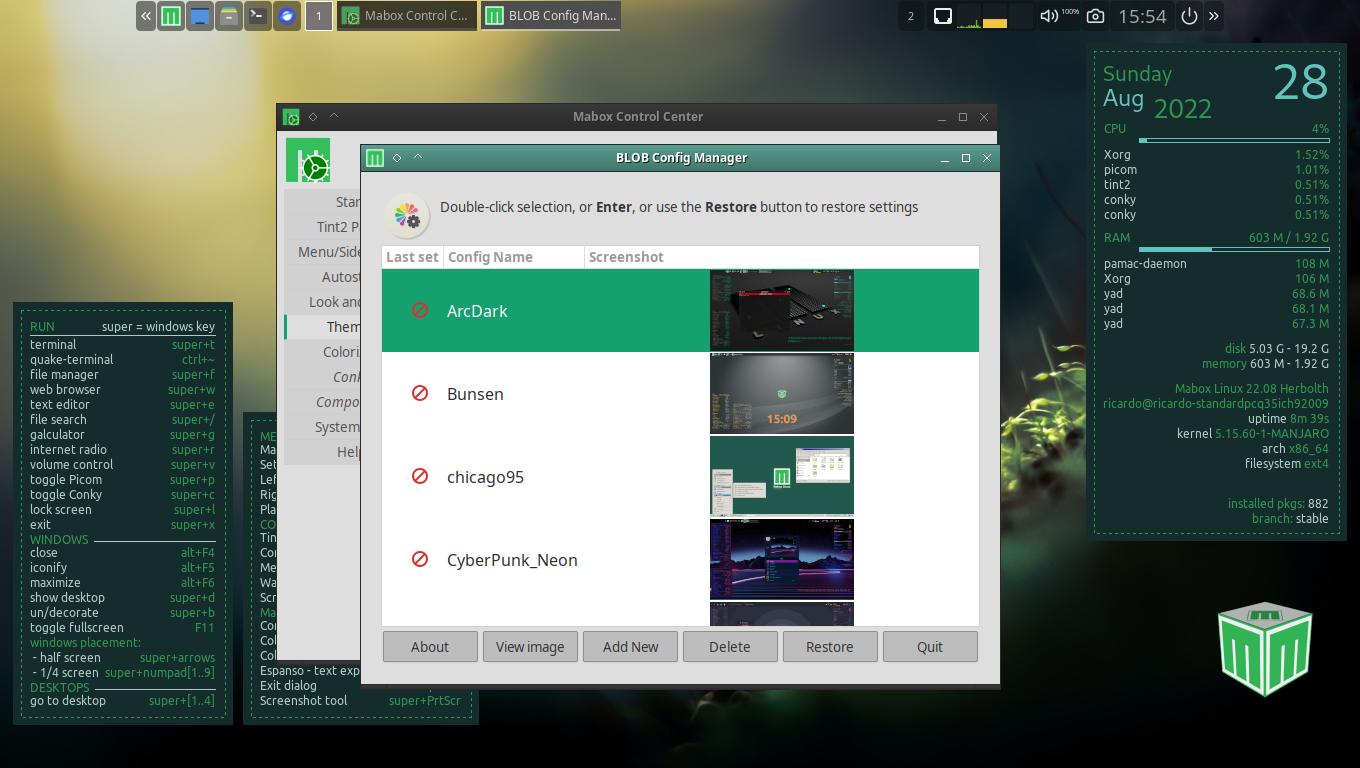The width and height of the screenshot is (1360, 768).
Task: Sort by the Last set column header
Action: coord(412,257)
